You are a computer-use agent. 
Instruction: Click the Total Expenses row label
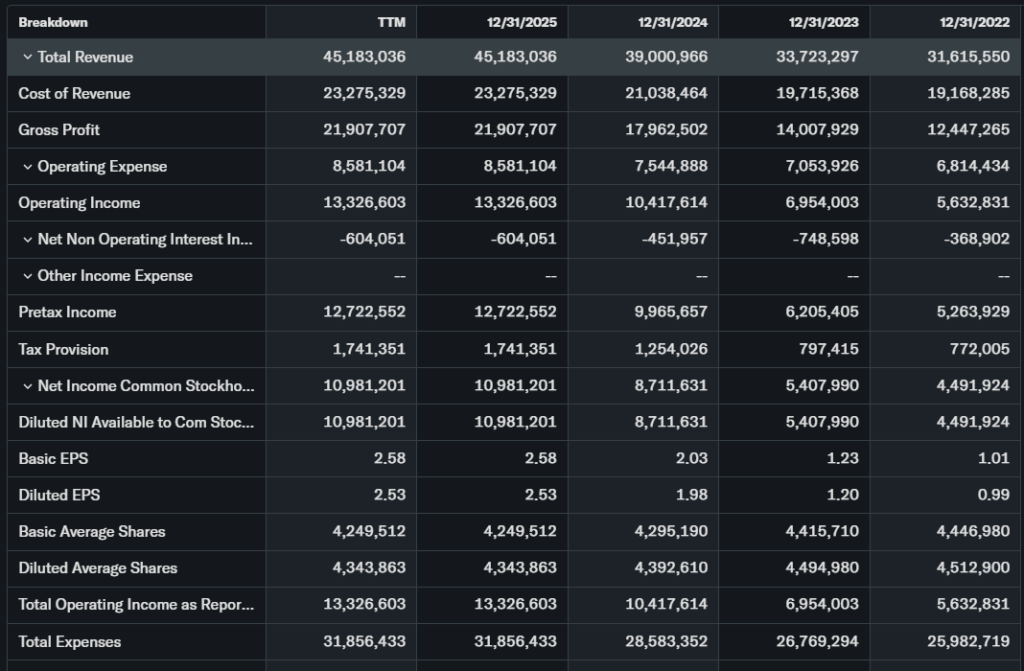tap(70, 641)
